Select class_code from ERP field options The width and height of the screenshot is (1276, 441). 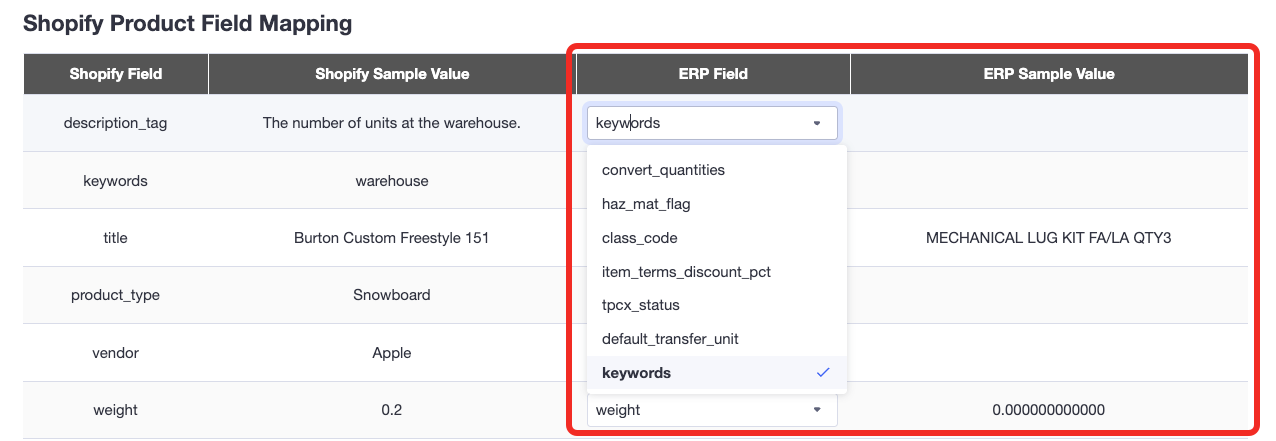pos(717,238)
